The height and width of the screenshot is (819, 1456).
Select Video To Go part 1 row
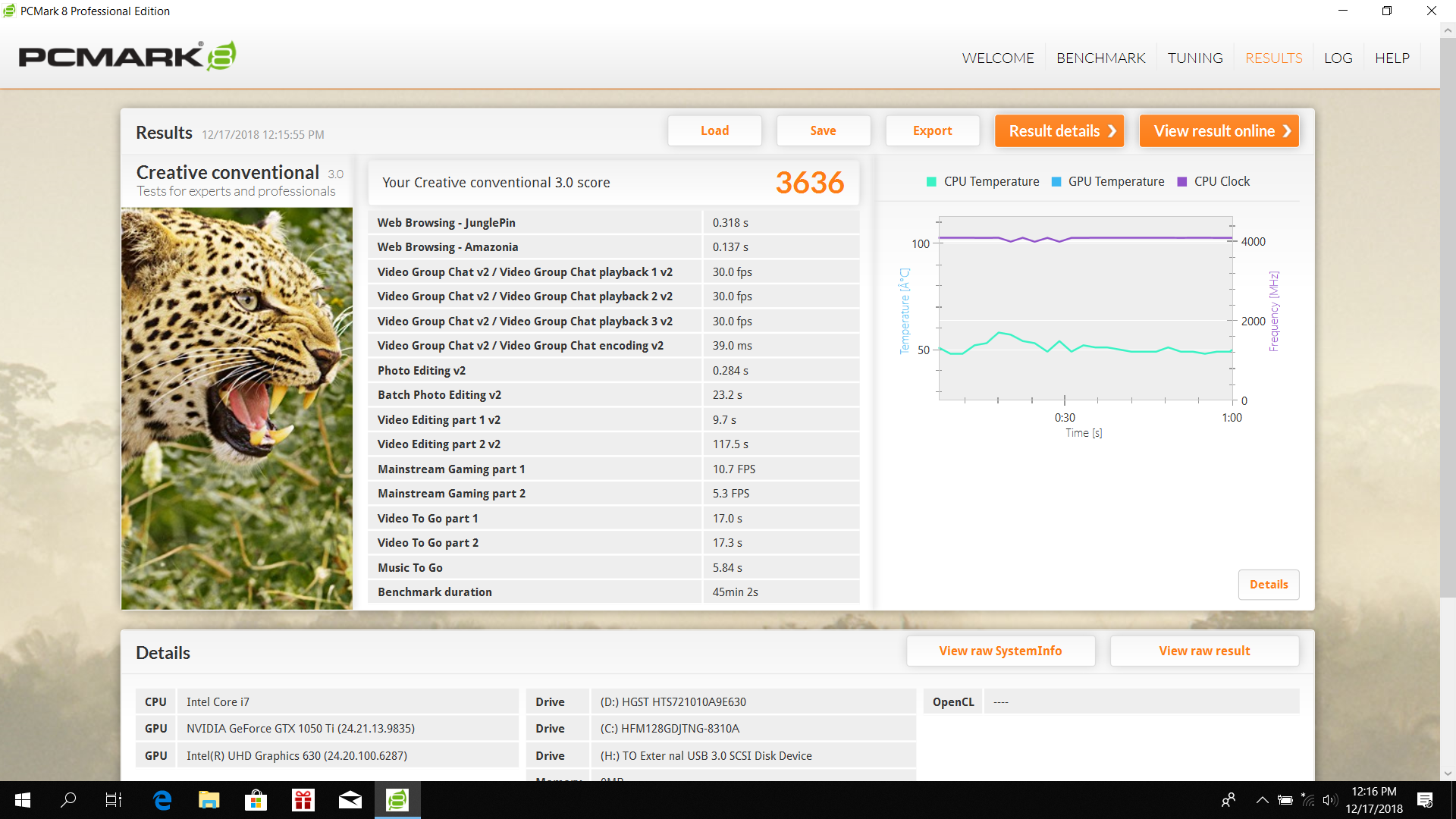click(613, 518)
